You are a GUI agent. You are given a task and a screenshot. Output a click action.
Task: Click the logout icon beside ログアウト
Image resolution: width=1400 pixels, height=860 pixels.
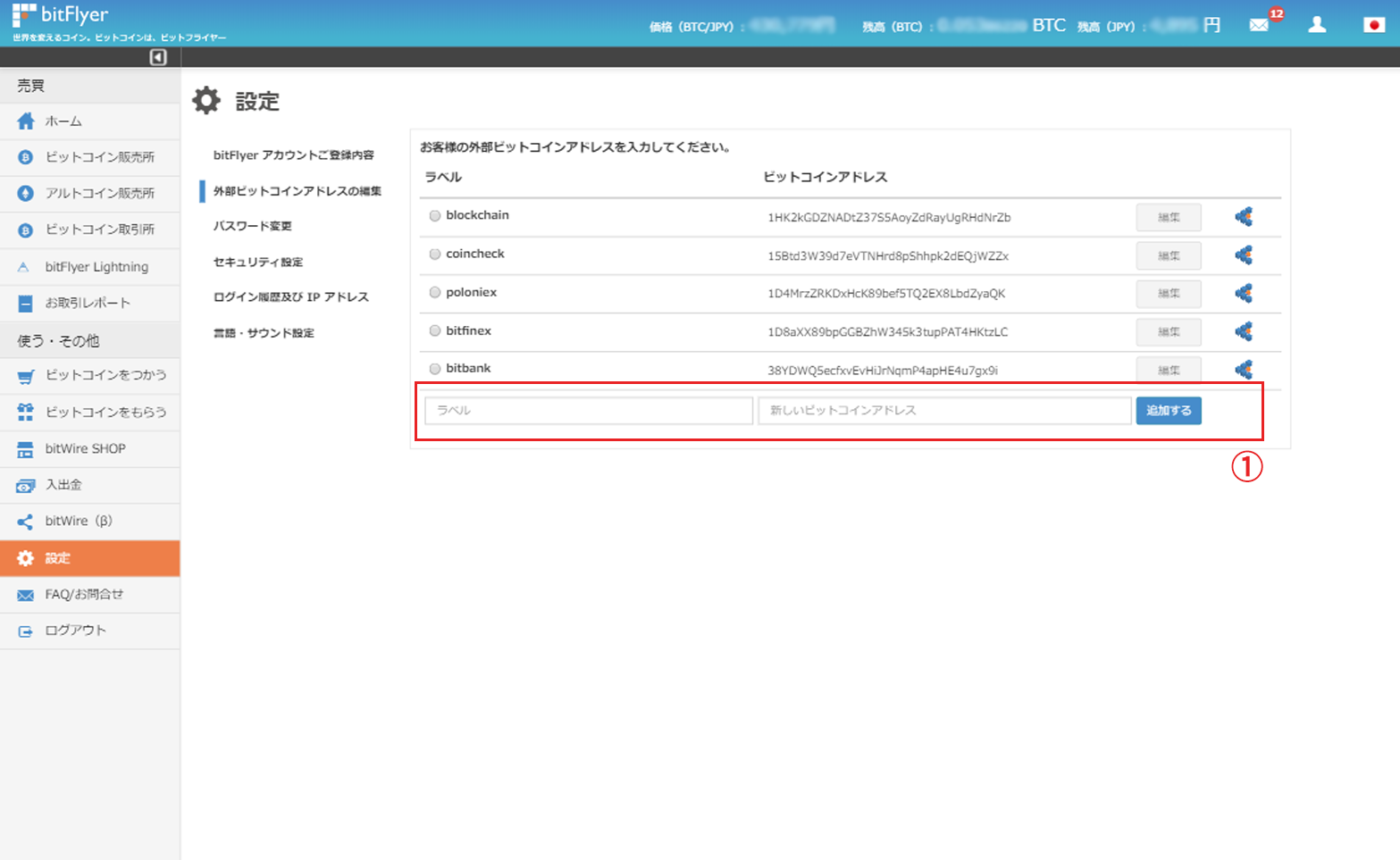click(x=26, y=630)
